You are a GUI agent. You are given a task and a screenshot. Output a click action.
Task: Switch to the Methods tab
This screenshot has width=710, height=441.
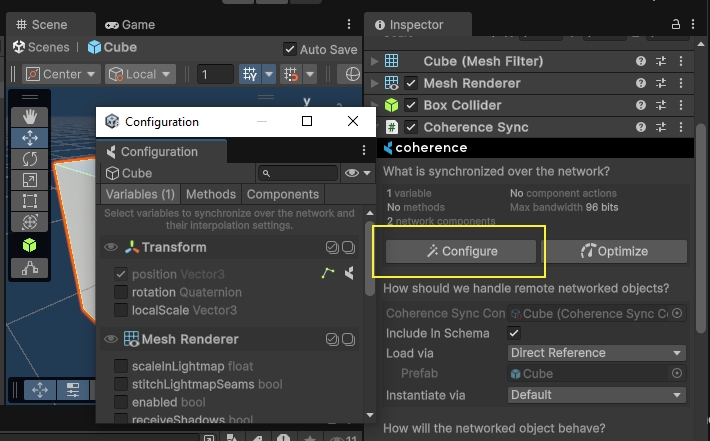tap(211, 194)
